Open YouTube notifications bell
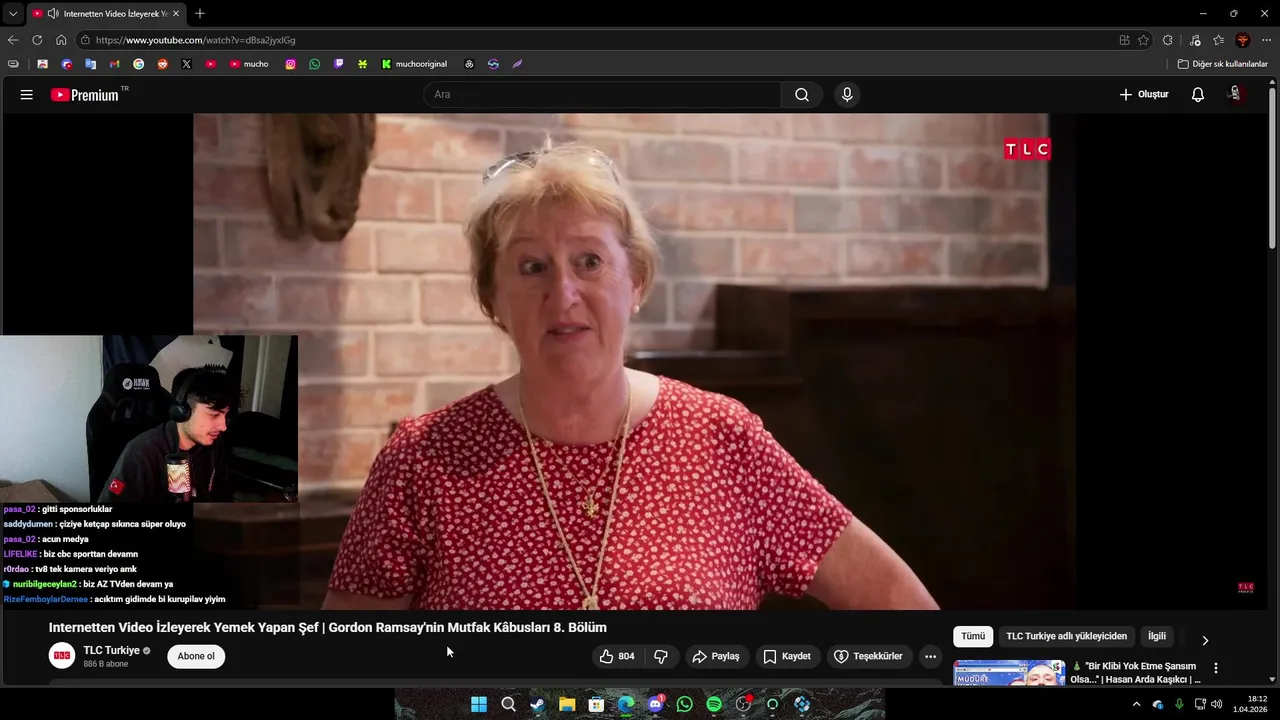Viewport: 1280px width, 720px height. (1198, 95)
